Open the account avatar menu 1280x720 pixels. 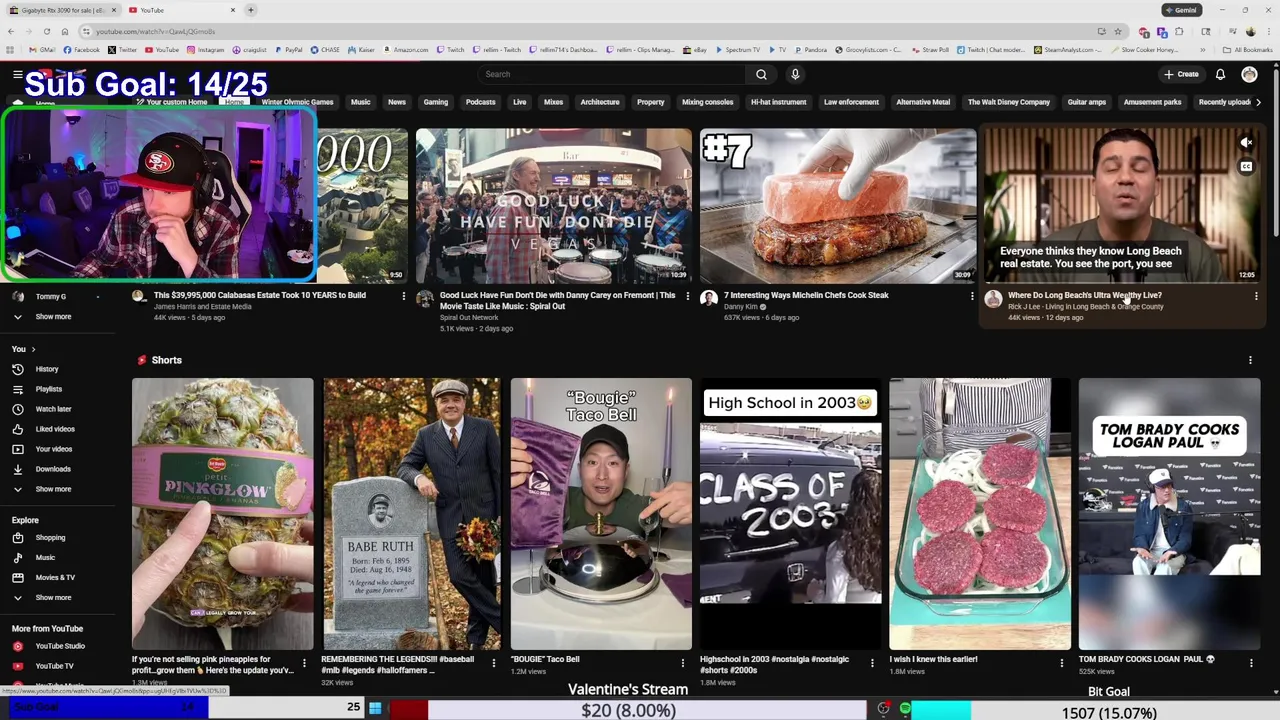1249,74
